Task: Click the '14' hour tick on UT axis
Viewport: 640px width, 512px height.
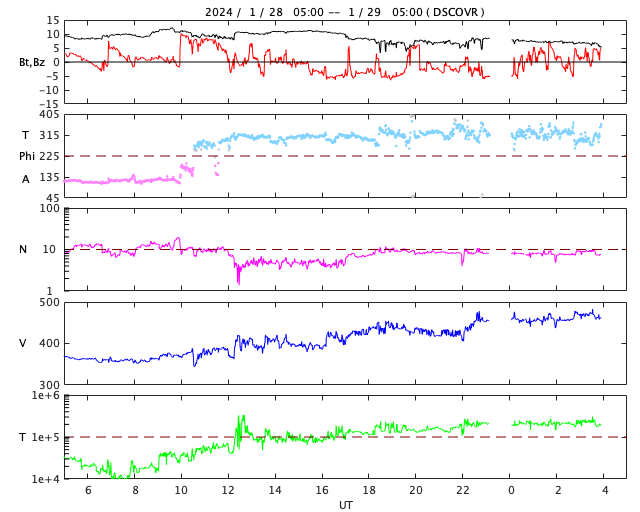Action: 275,490
